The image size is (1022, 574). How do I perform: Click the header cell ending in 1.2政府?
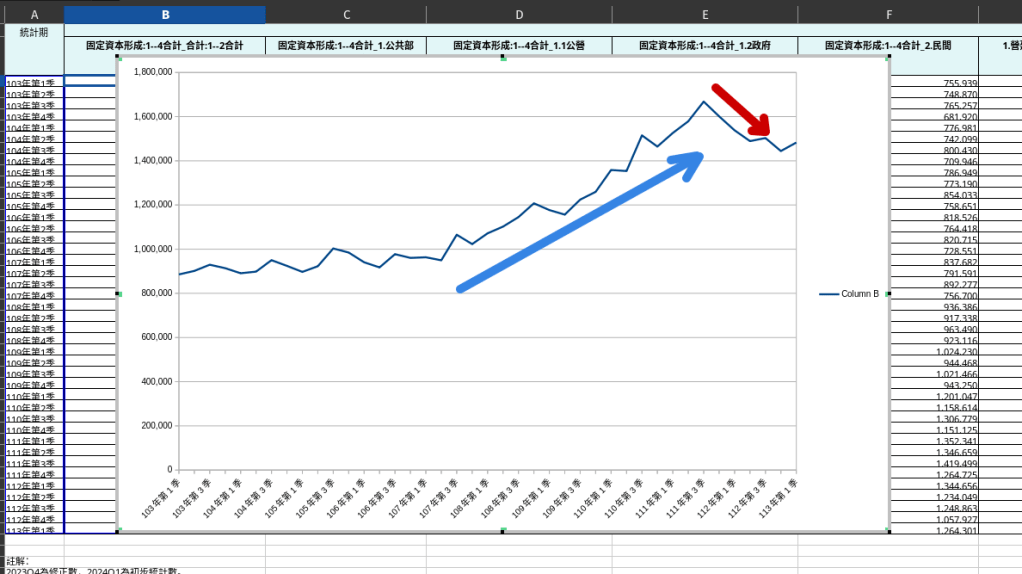point(705,45)
